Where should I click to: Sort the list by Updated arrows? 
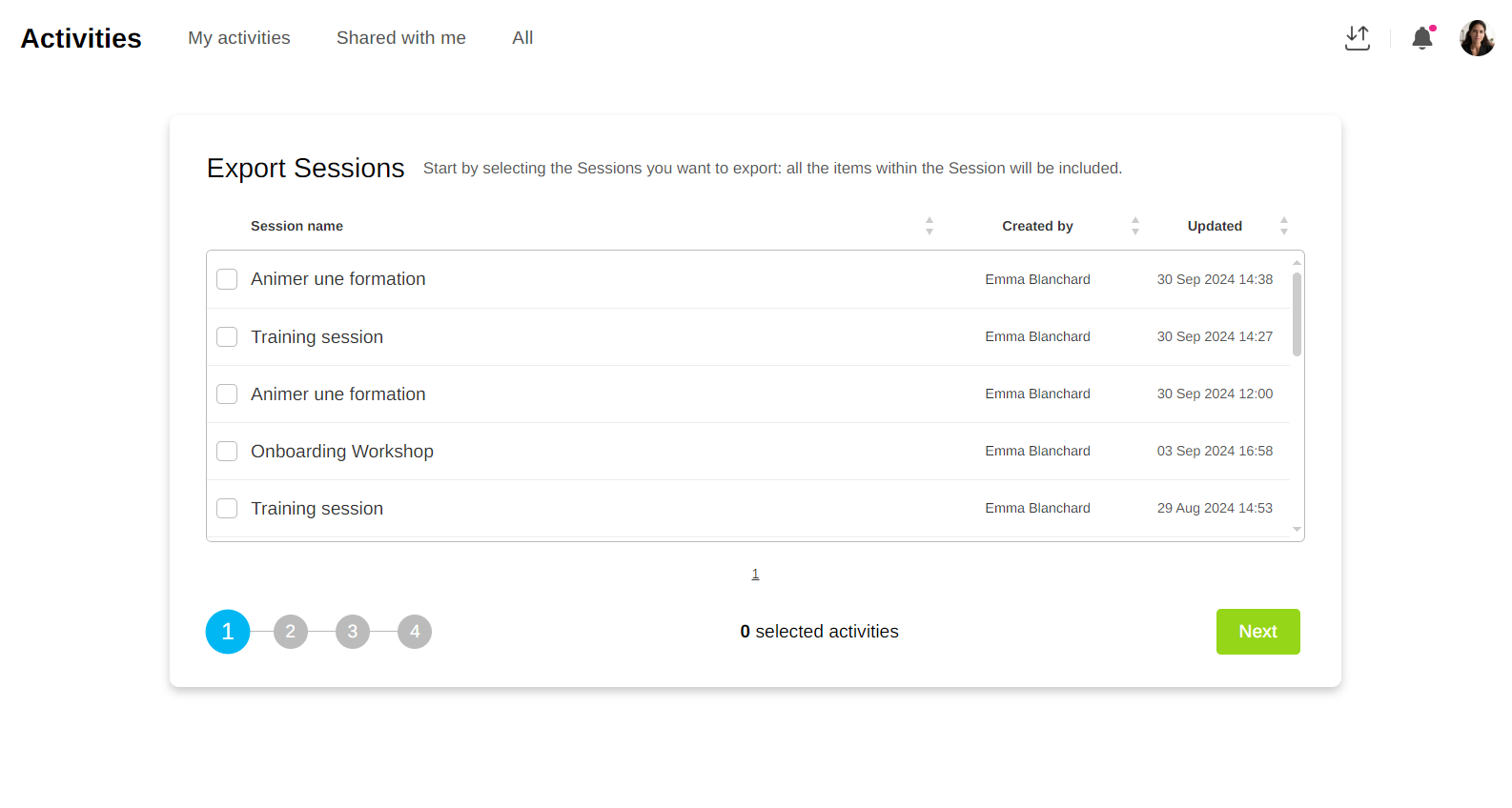(1283, 226)
